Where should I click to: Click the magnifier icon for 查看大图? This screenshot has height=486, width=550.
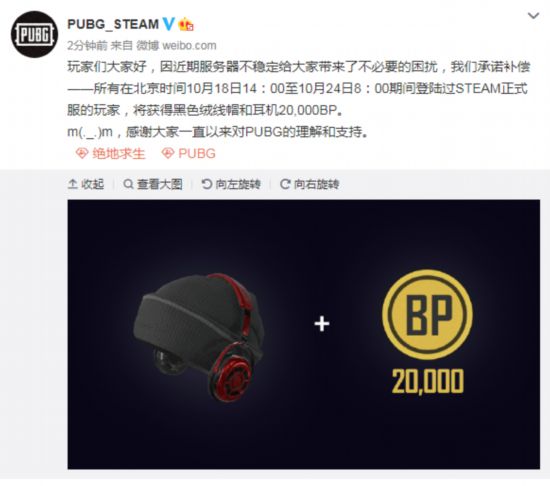(x=128, y=184)
